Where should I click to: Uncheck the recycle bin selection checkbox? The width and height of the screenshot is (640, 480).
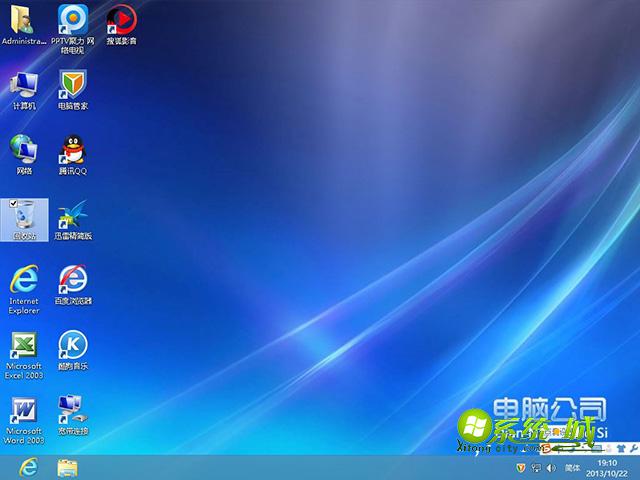click(x=13, y=203)
